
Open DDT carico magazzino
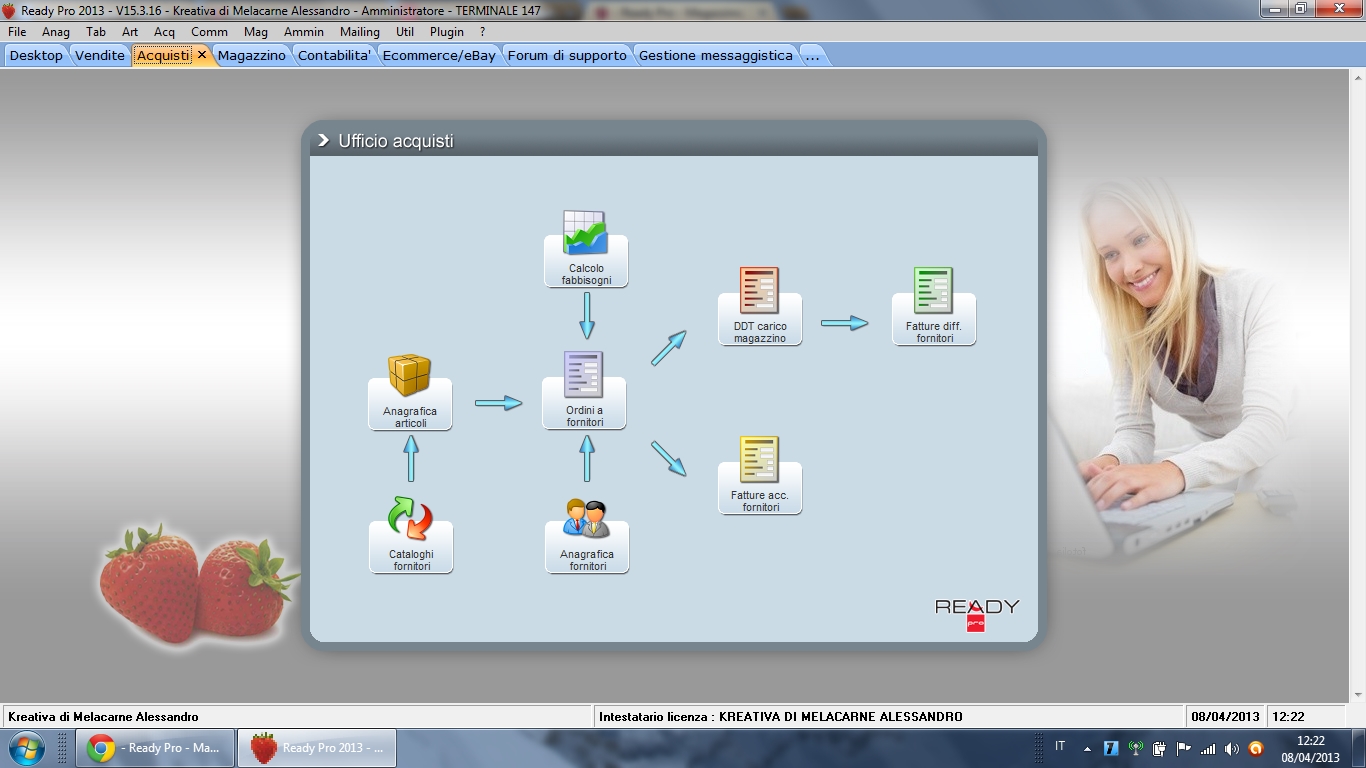760,306
